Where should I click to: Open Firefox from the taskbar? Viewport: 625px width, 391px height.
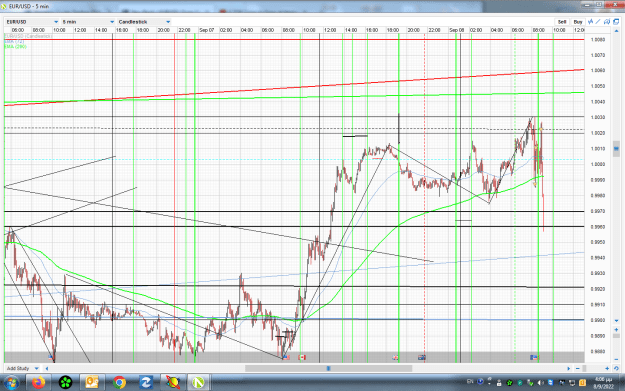click(39, 383)
